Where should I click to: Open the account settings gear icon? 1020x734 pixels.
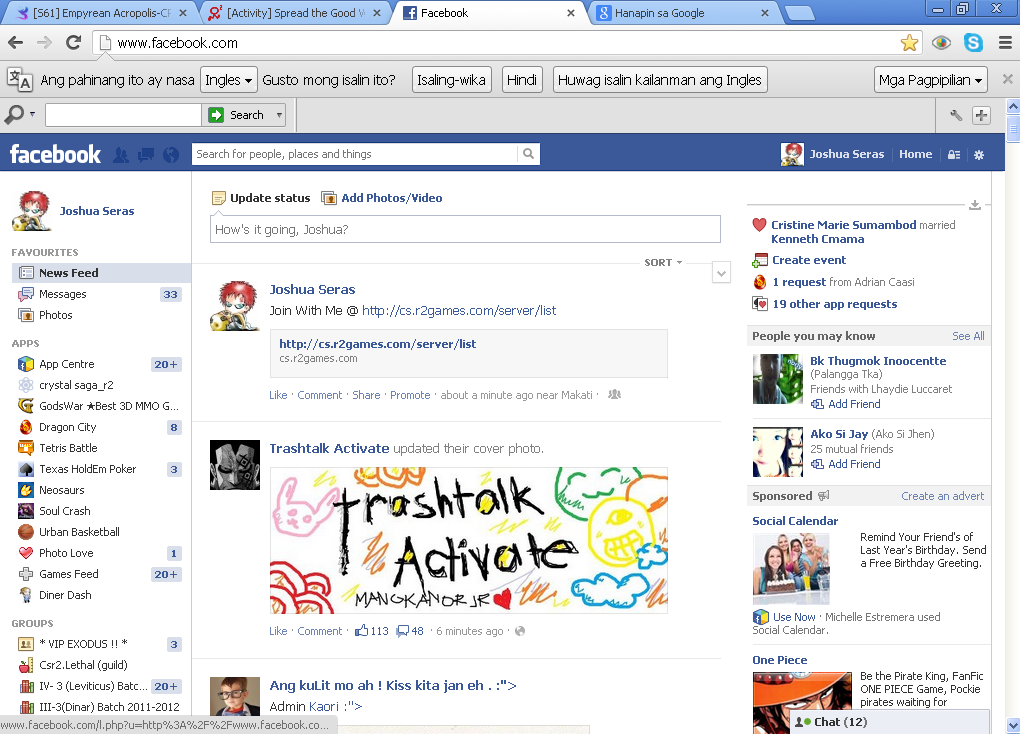tap(979, 155)
